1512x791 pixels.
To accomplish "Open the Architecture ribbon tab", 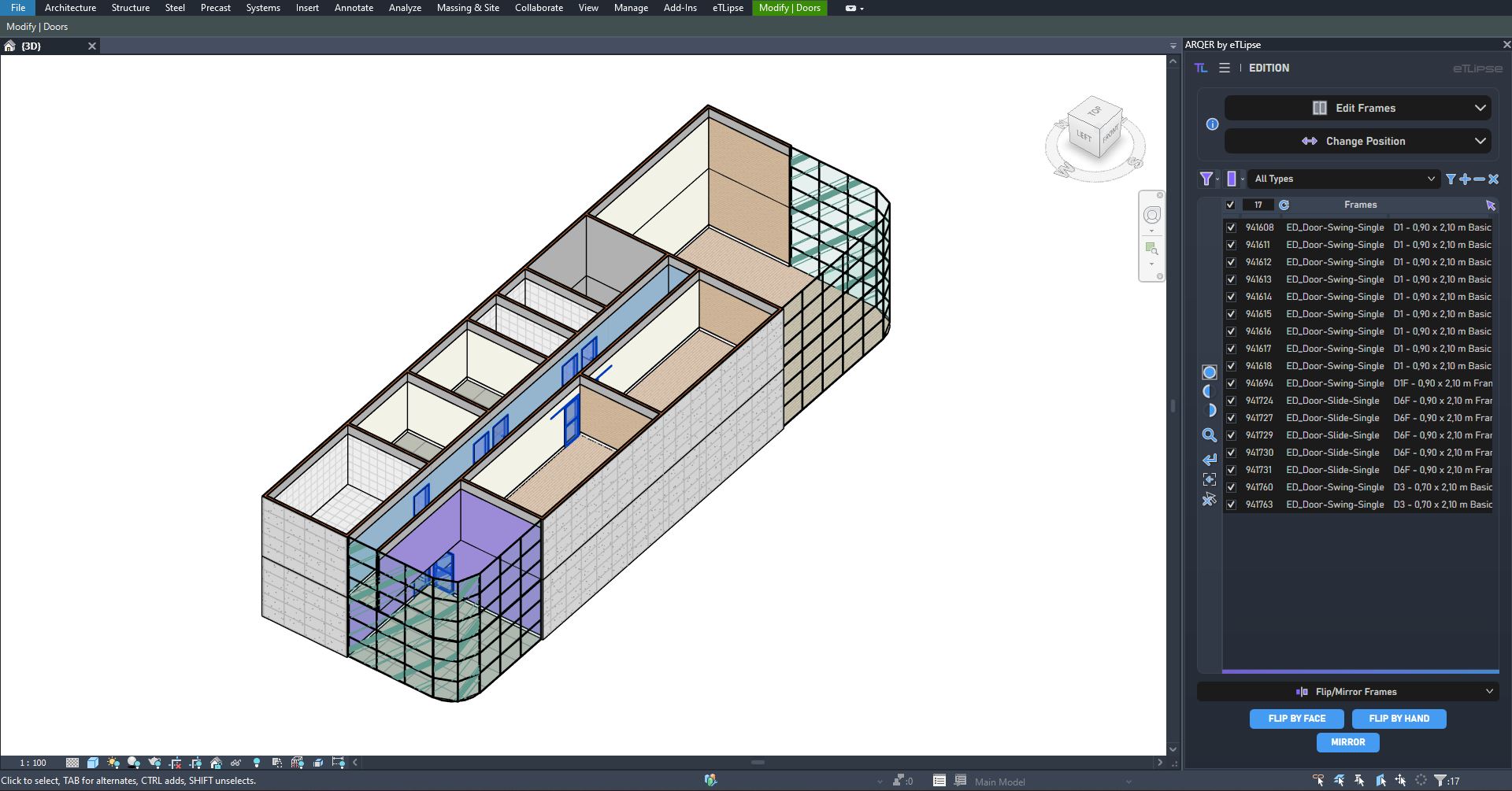I will [x=70, y=8].
